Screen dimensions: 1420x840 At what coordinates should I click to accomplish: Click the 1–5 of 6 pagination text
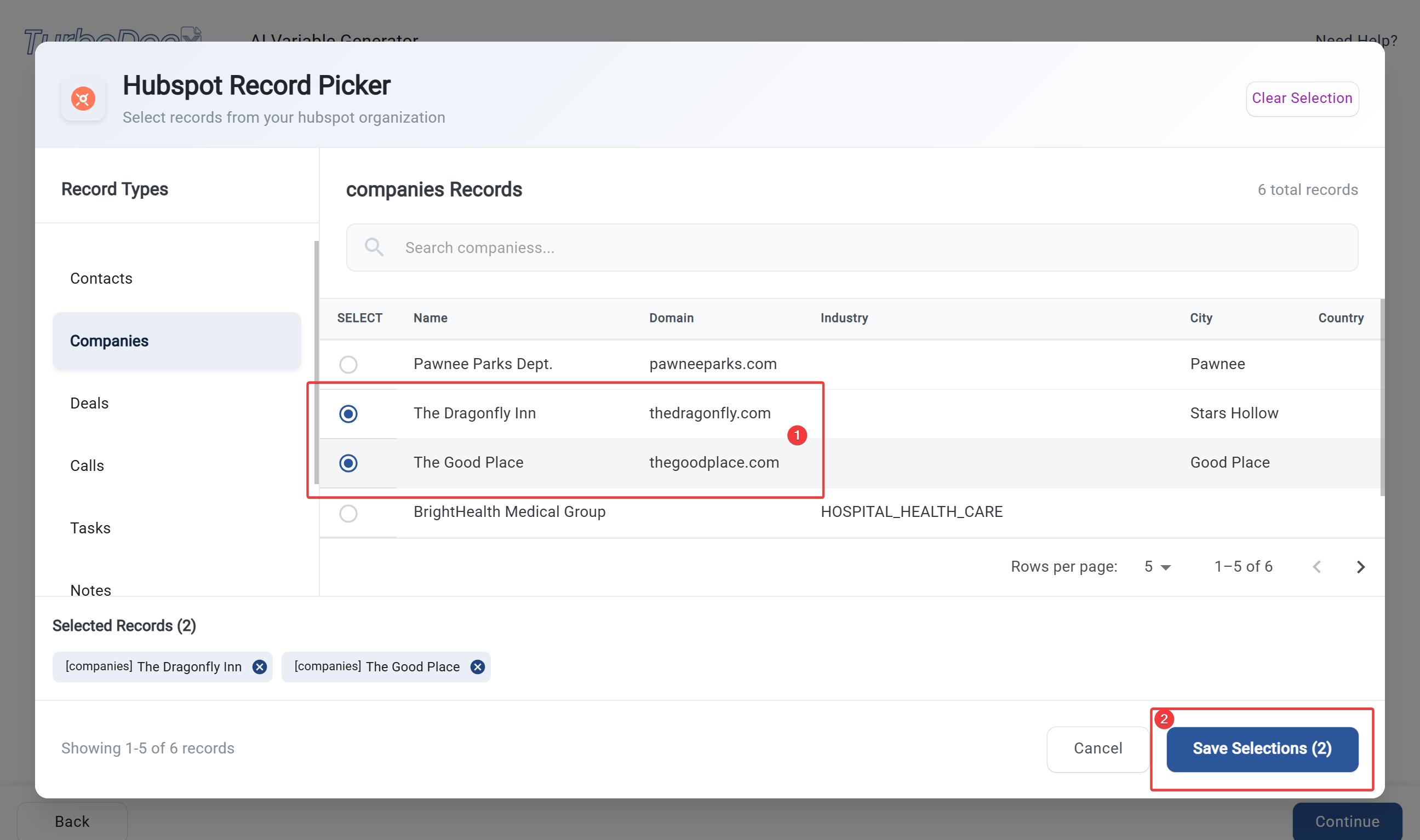tap(1244, 567)
